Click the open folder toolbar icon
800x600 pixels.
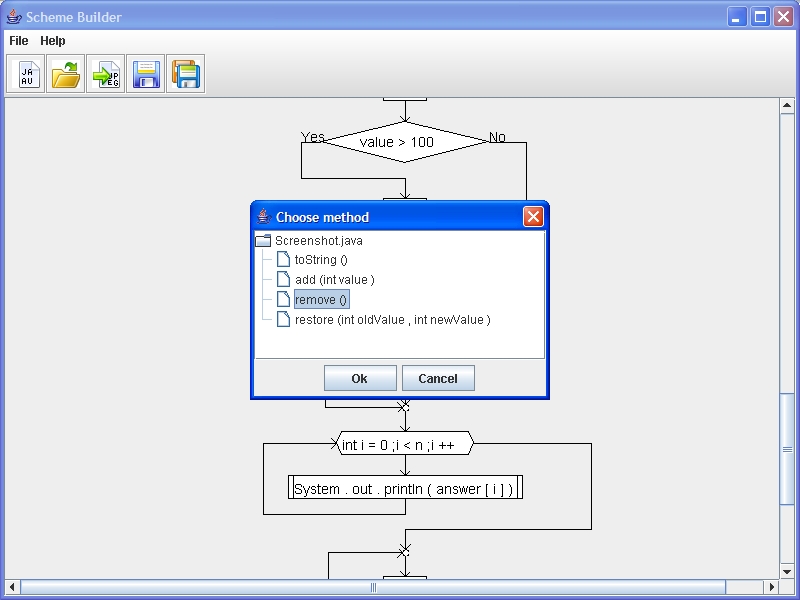point(65,74)
